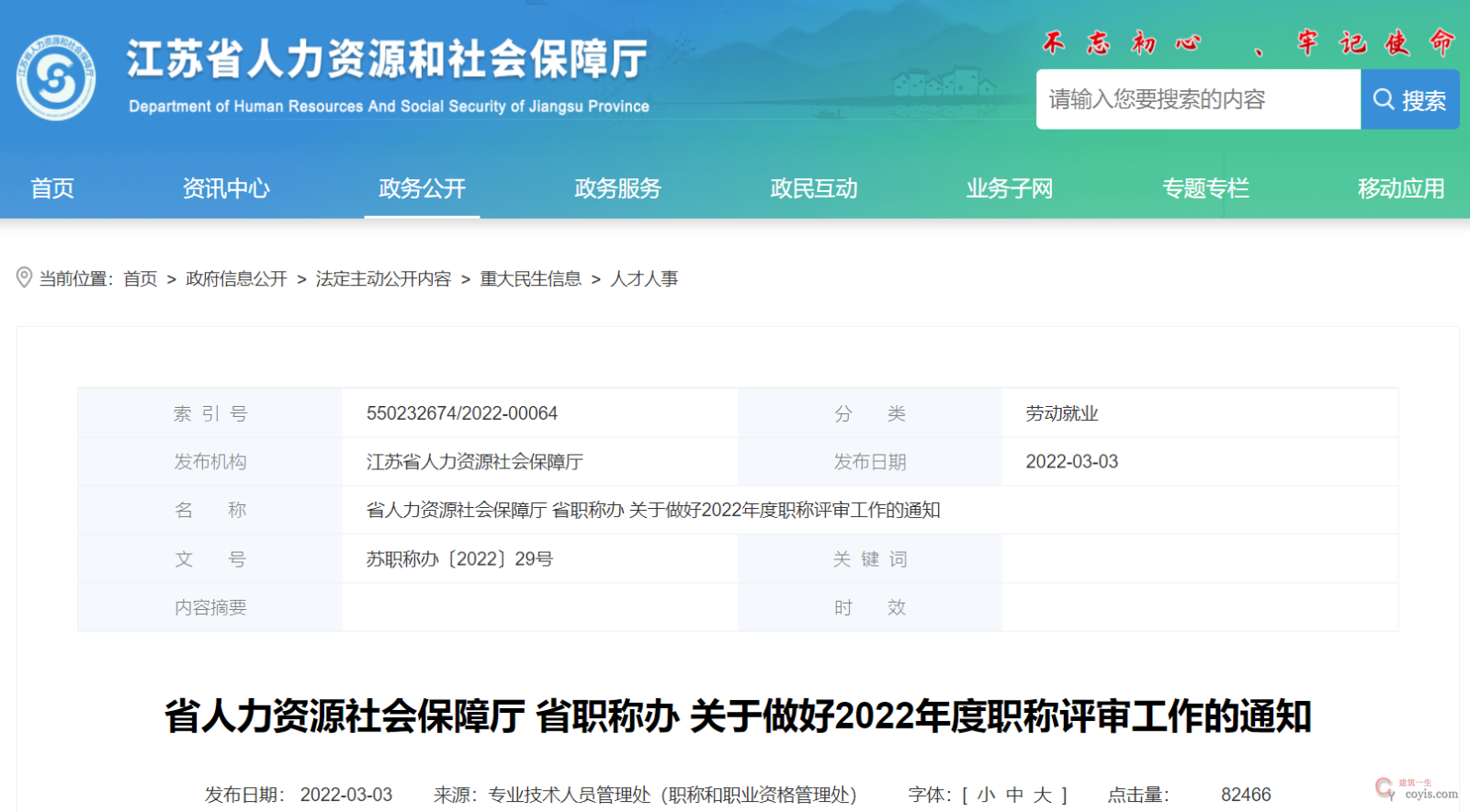Open 政府信息公开 breadcrumb link
Screen dimensions: 1470x812
[236, 278]
